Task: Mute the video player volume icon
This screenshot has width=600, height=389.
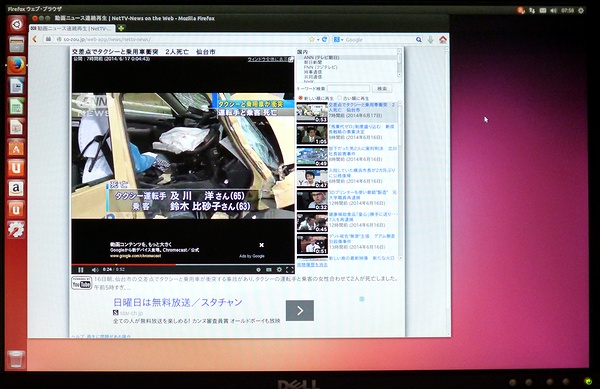Action: [x=95, y=270]
